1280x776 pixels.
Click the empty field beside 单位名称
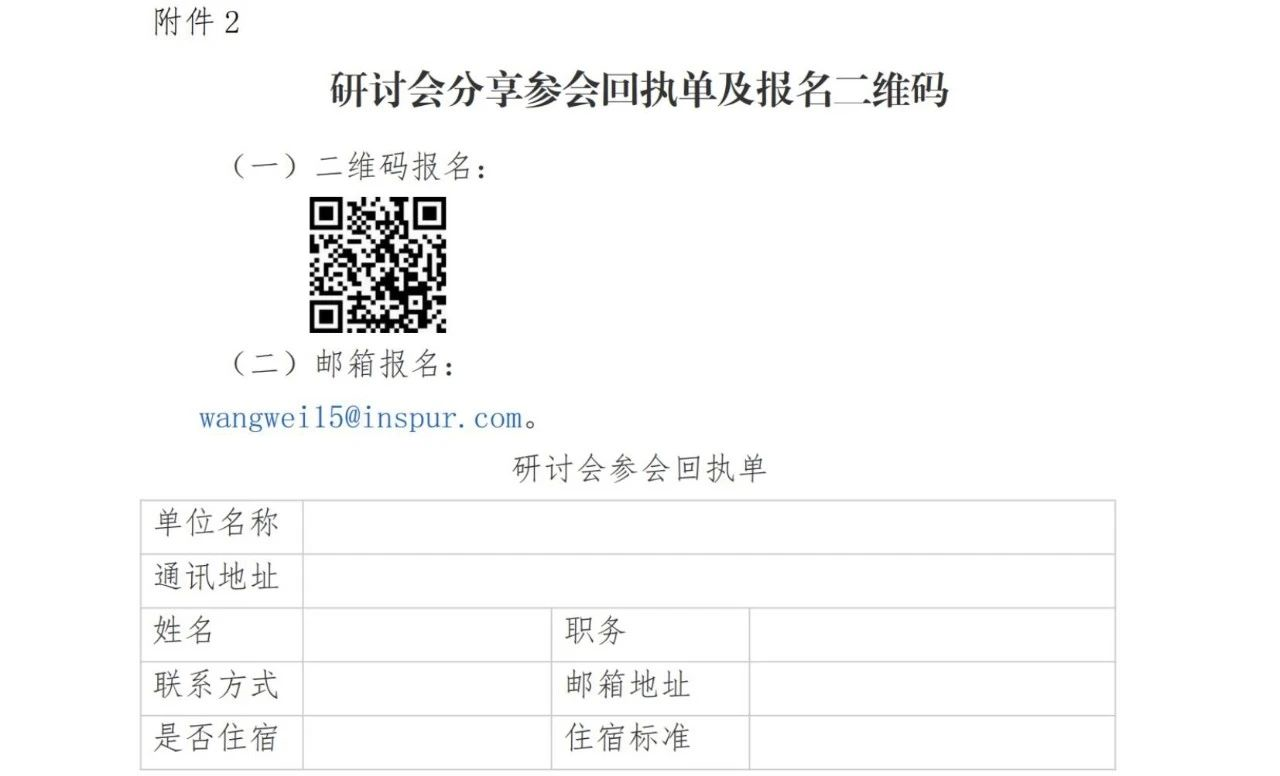pyautogui.click(x=709, y=527)
